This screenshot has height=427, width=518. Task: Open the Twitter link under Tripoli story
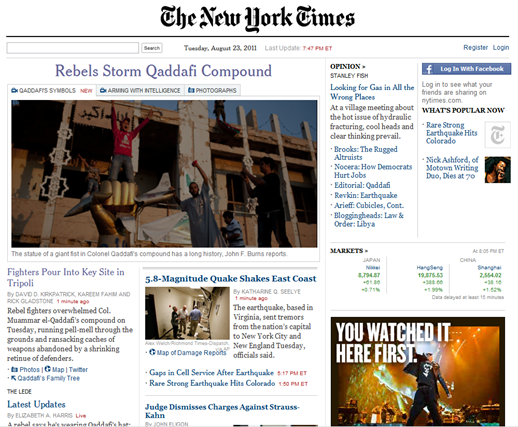[x=78, y=370]
